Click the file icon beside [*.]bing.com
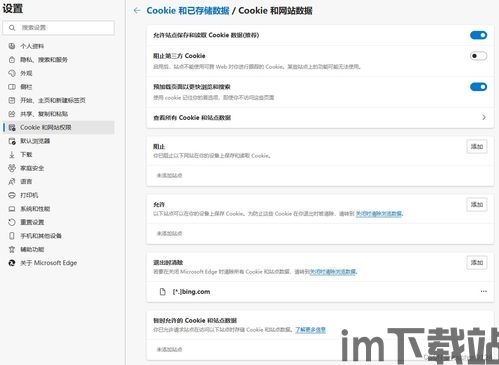 click(x=162, y=292)
